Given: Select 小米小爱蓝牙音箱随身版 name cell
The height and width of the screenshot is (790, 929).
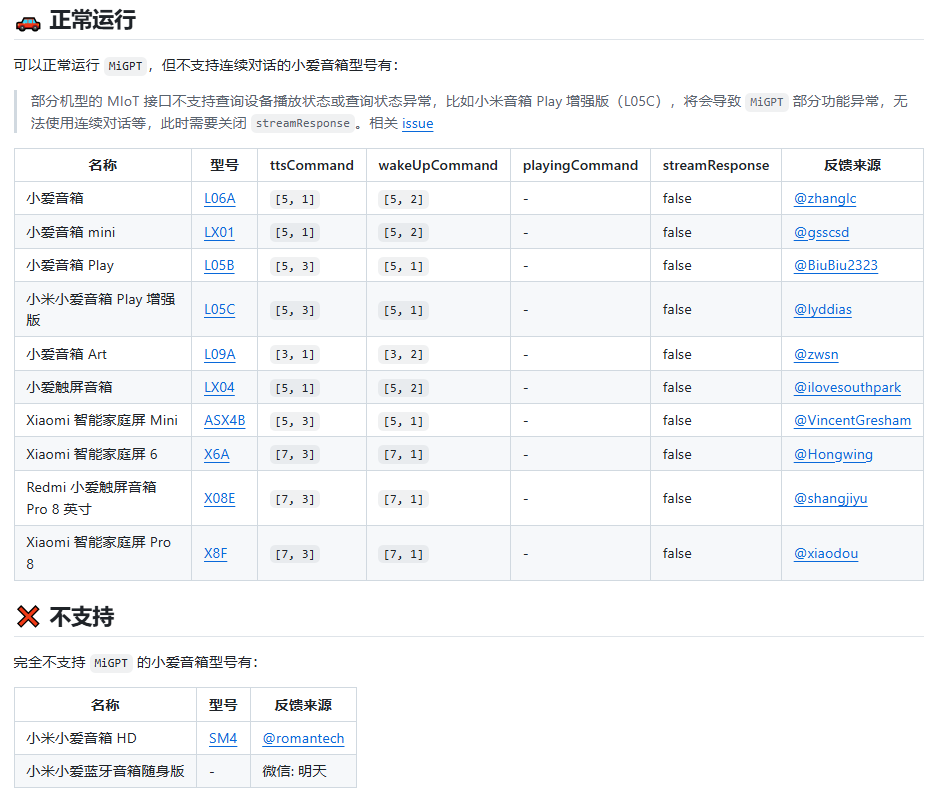Looking at the screenshot, I should tap(105, 771).
